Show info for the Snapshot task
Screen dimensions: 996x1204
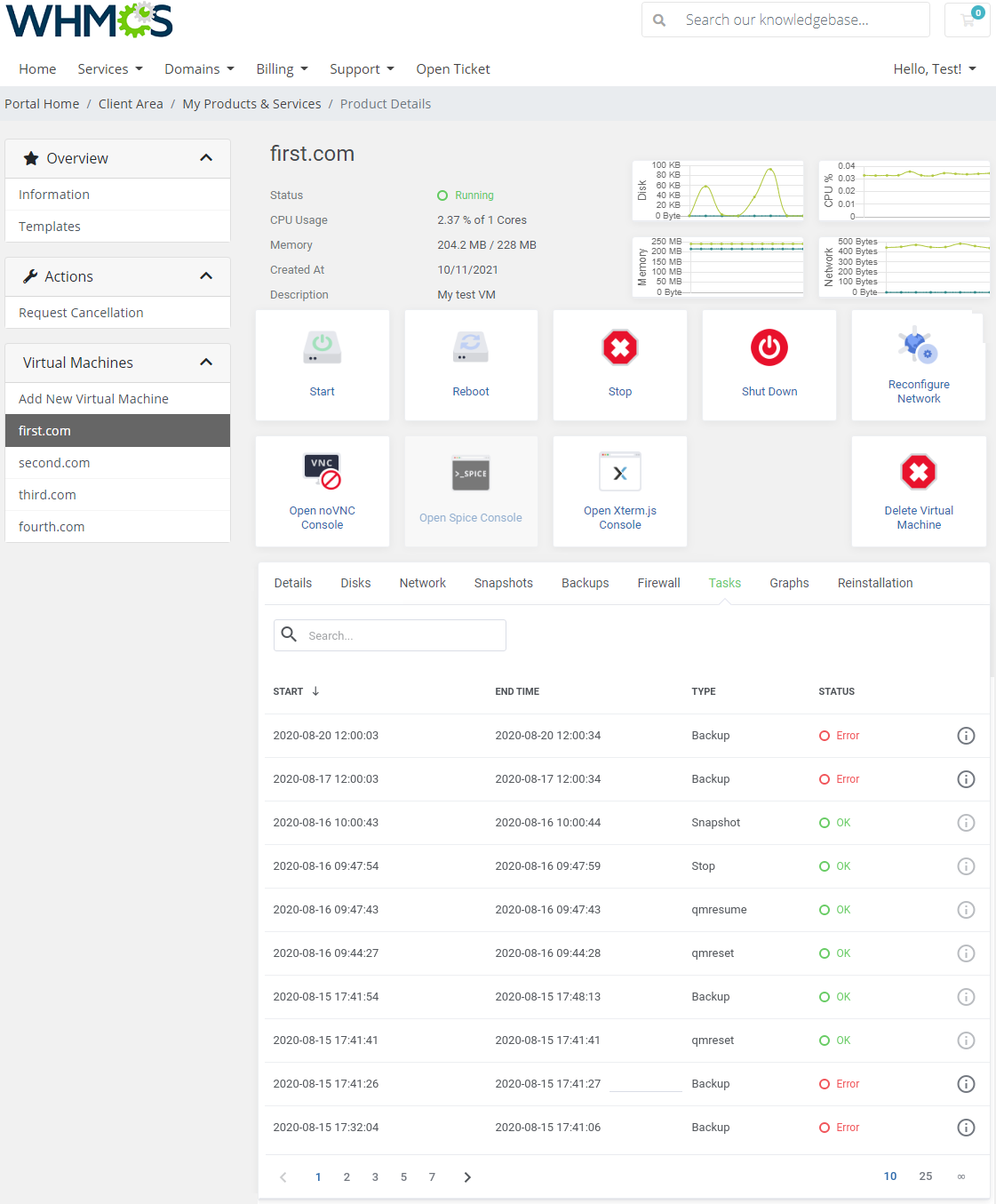tap(966, 823)
